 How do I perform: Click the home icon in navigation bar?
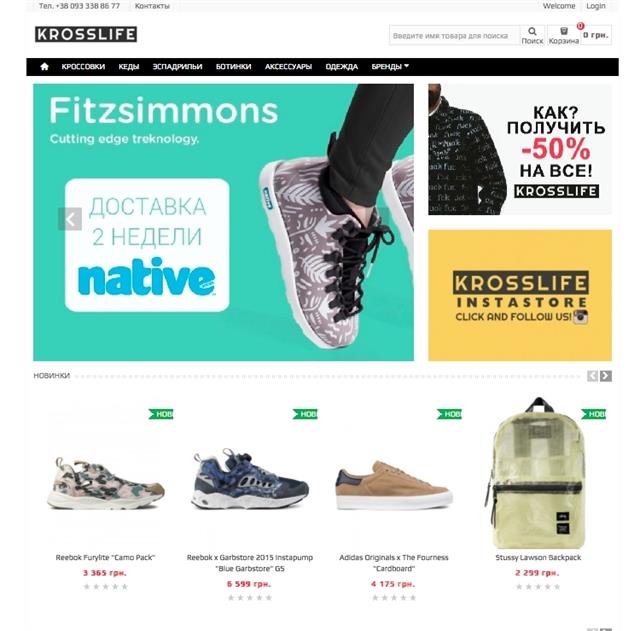[44, 67]
